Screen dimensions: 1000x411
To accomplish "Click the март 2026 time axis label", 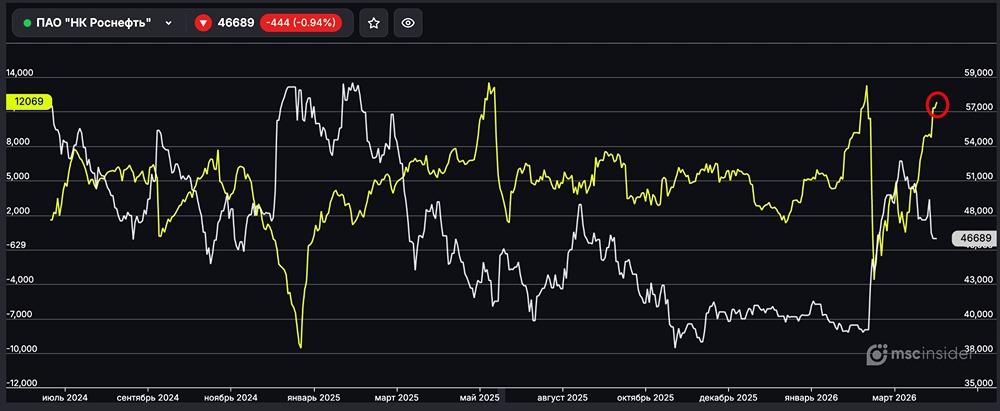I will click(894, 397).
